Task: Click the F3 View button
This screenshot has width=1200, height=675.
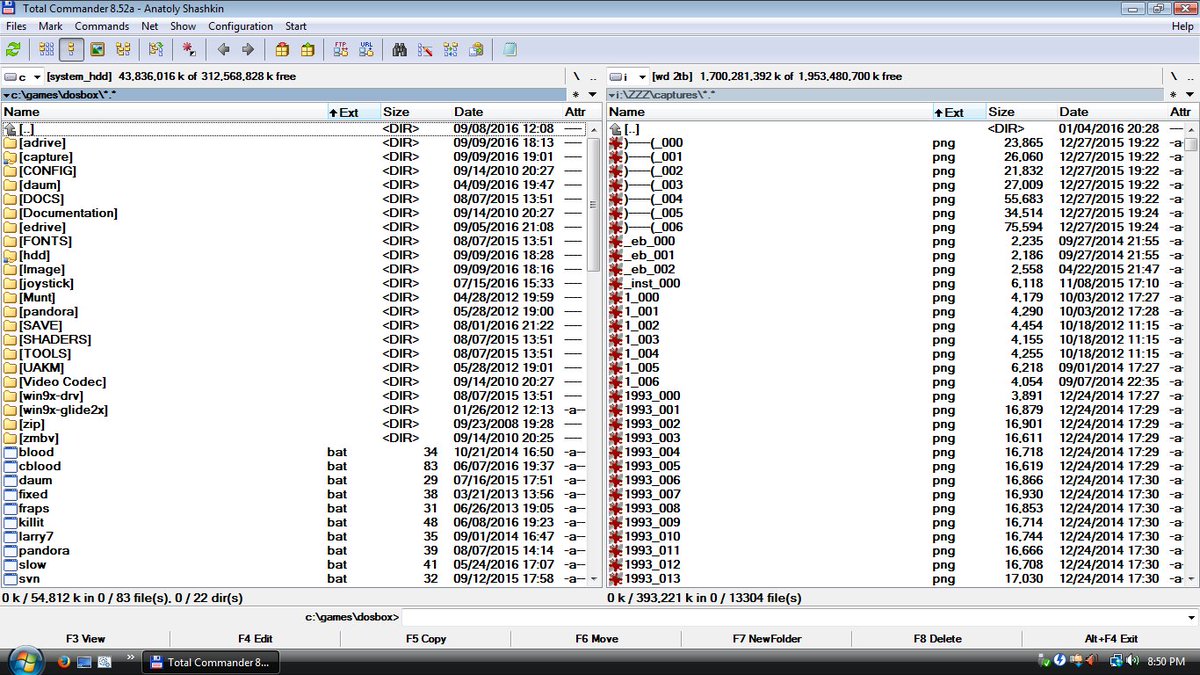Action: coord(85,638)
